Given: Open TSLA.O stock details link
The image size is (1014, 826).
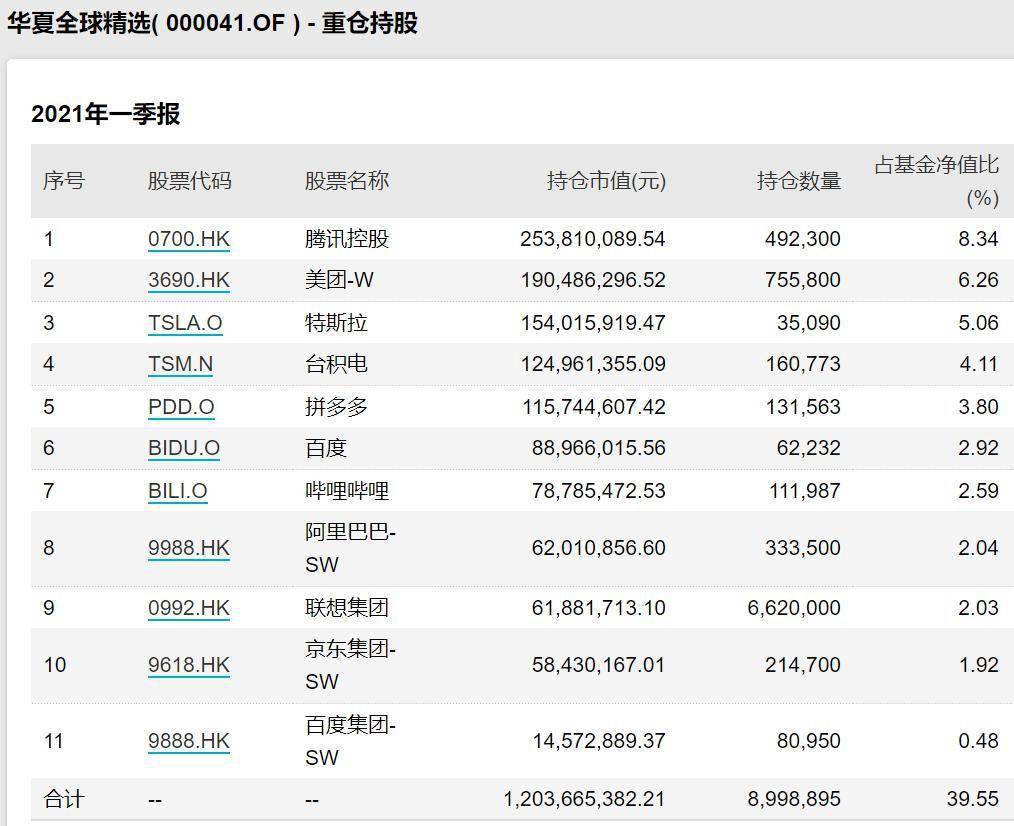Looking at the screenshot, I should point(185,323).
